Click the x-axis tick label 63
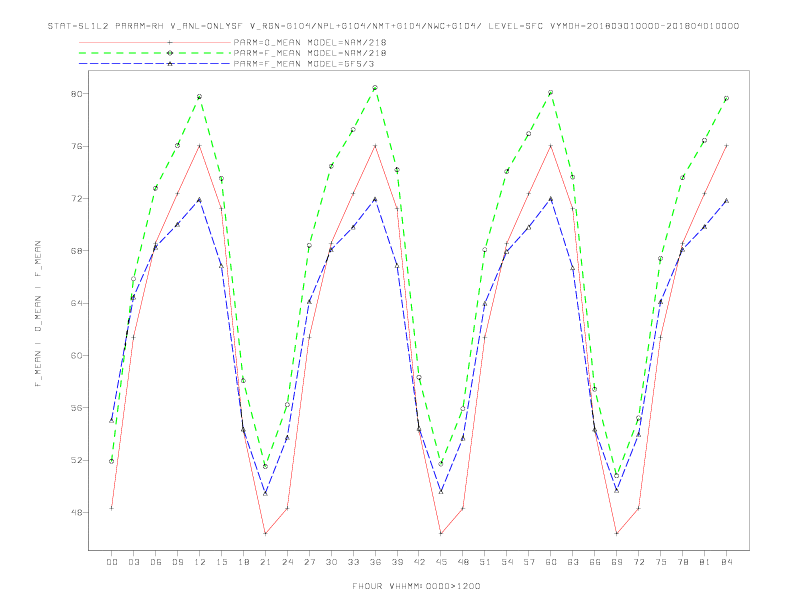 [573, 562]
